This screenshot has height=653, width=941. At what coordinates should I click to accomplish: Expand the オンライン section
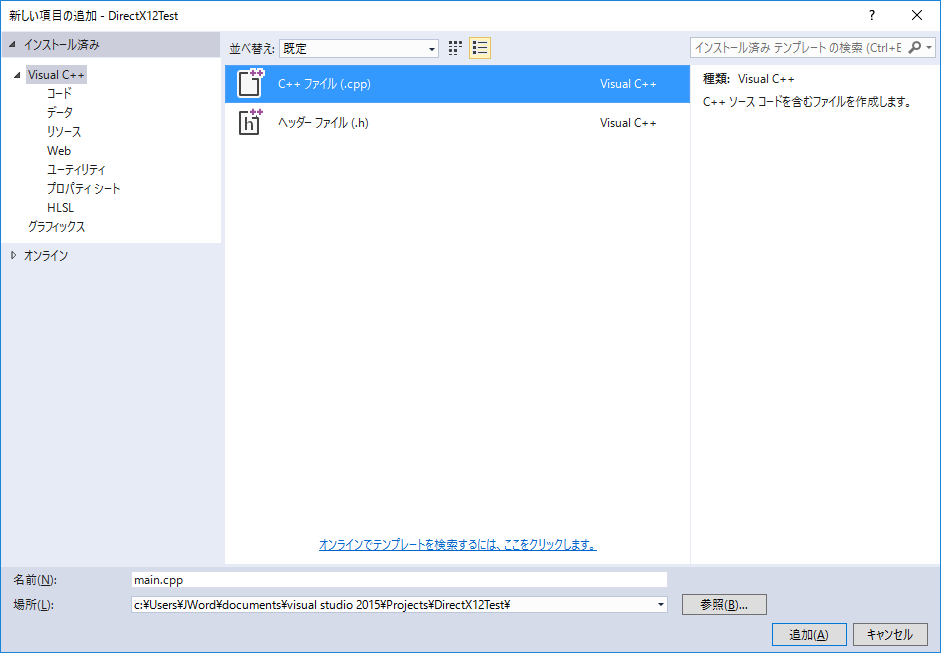point(14,256)
